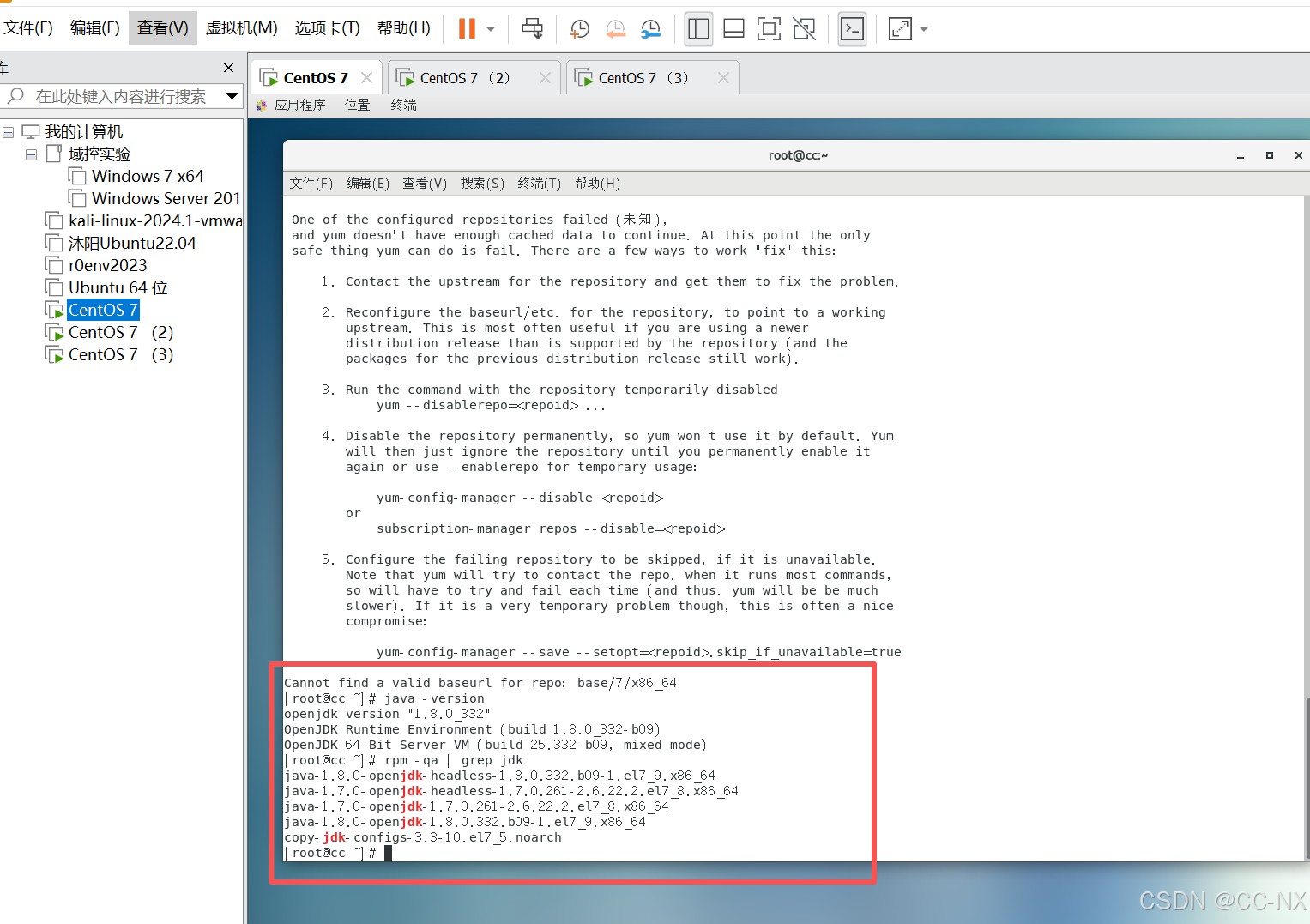Close the library panel
Image resolution: width=1310 pixels, height=924 pixels.
pyautogui.click(x=228, y=68)
